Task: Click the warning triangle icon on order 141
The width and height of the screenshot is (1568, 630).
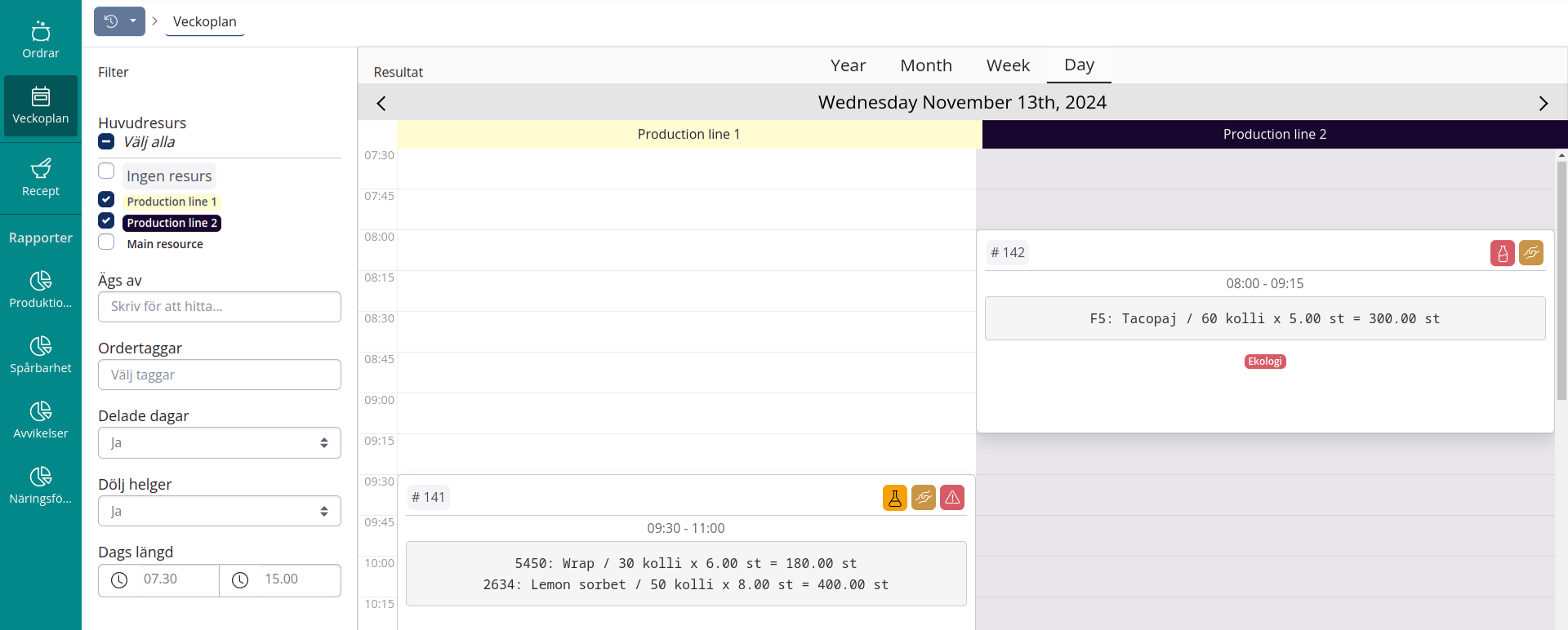Action: click(x=951, y=498)
